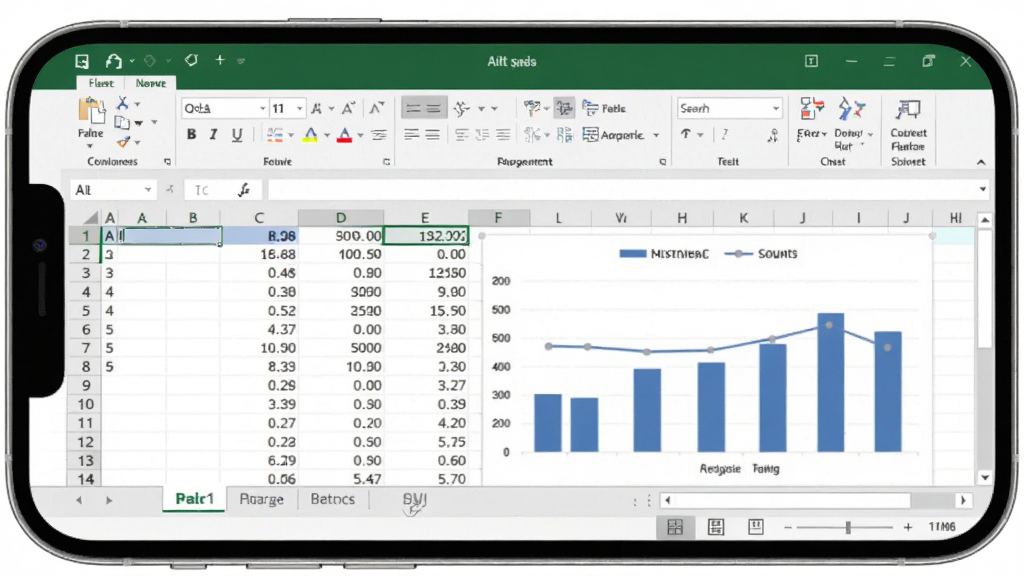The width and height of the screenshot is (1024, 576).
Task: Click cell containing 100.50
Action: click(x=342, y=255)
